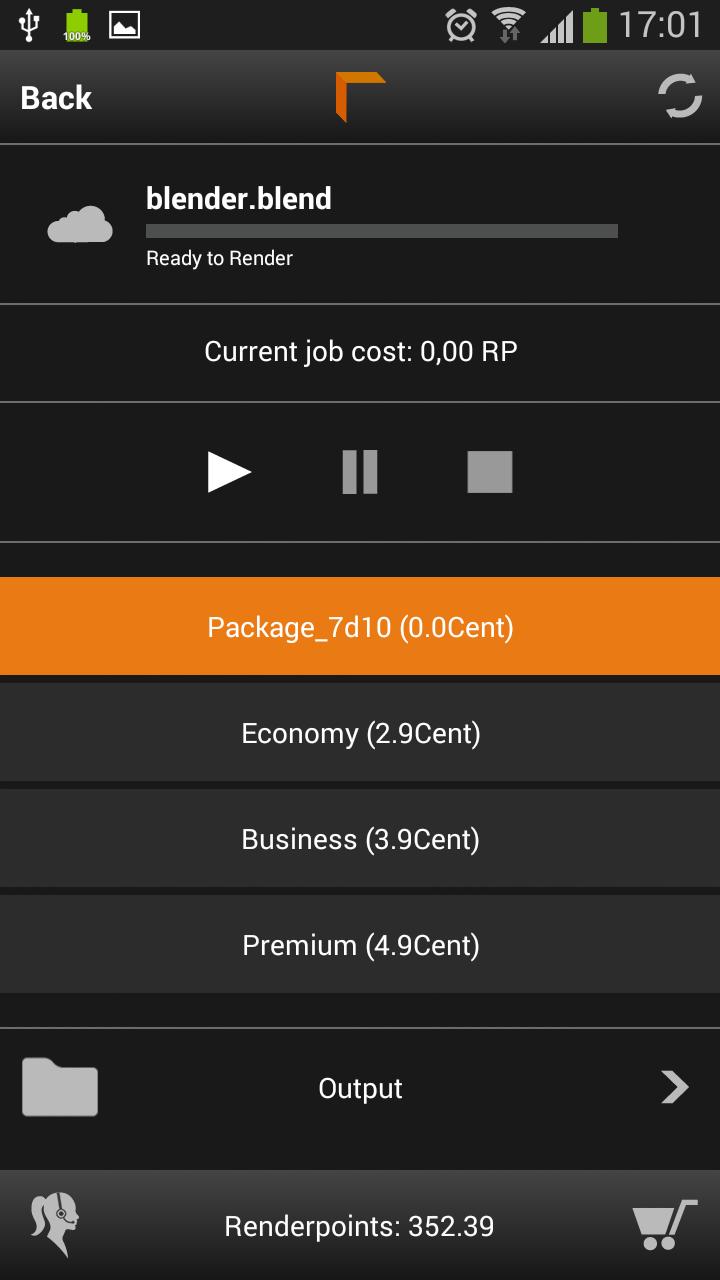Stop the render job

490,472
